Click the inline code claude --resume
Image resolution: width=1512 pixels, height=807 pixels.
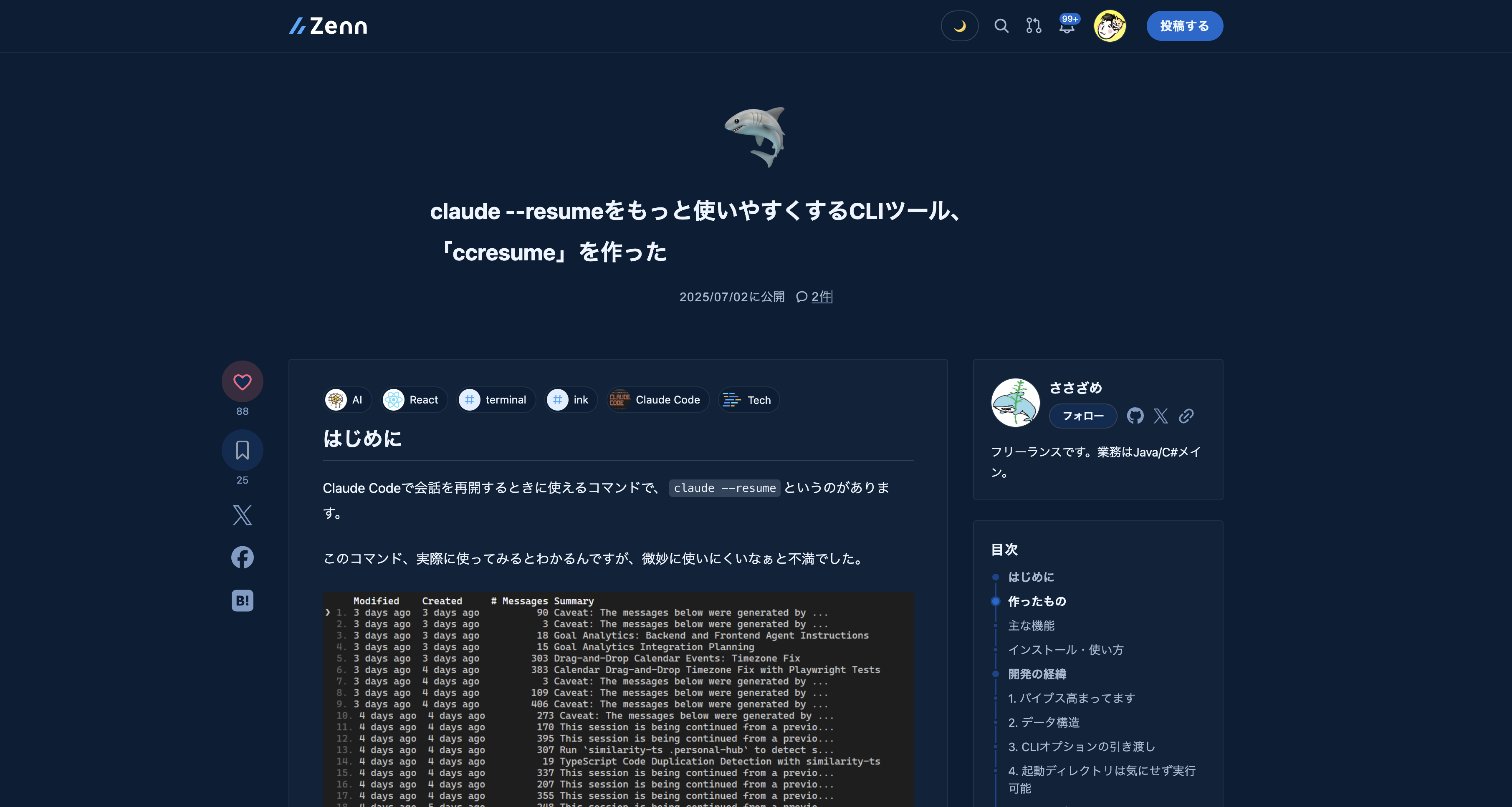point(724,488)
